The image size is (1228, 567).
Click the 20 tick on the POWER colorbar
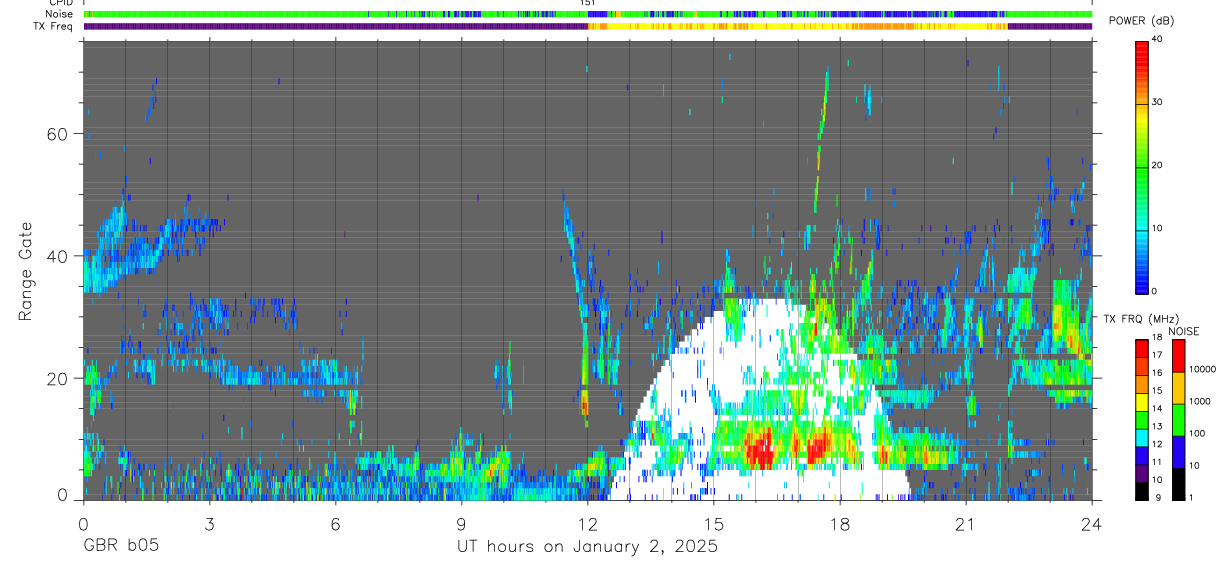pyautogui.click(x=1157, y=165)
